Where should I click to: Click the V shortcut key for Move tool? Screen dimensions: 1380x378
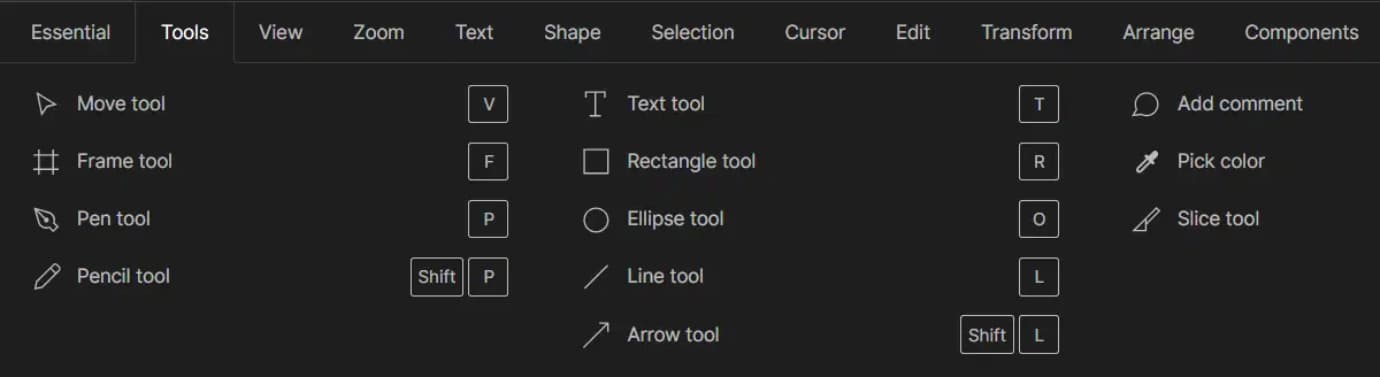488,104
